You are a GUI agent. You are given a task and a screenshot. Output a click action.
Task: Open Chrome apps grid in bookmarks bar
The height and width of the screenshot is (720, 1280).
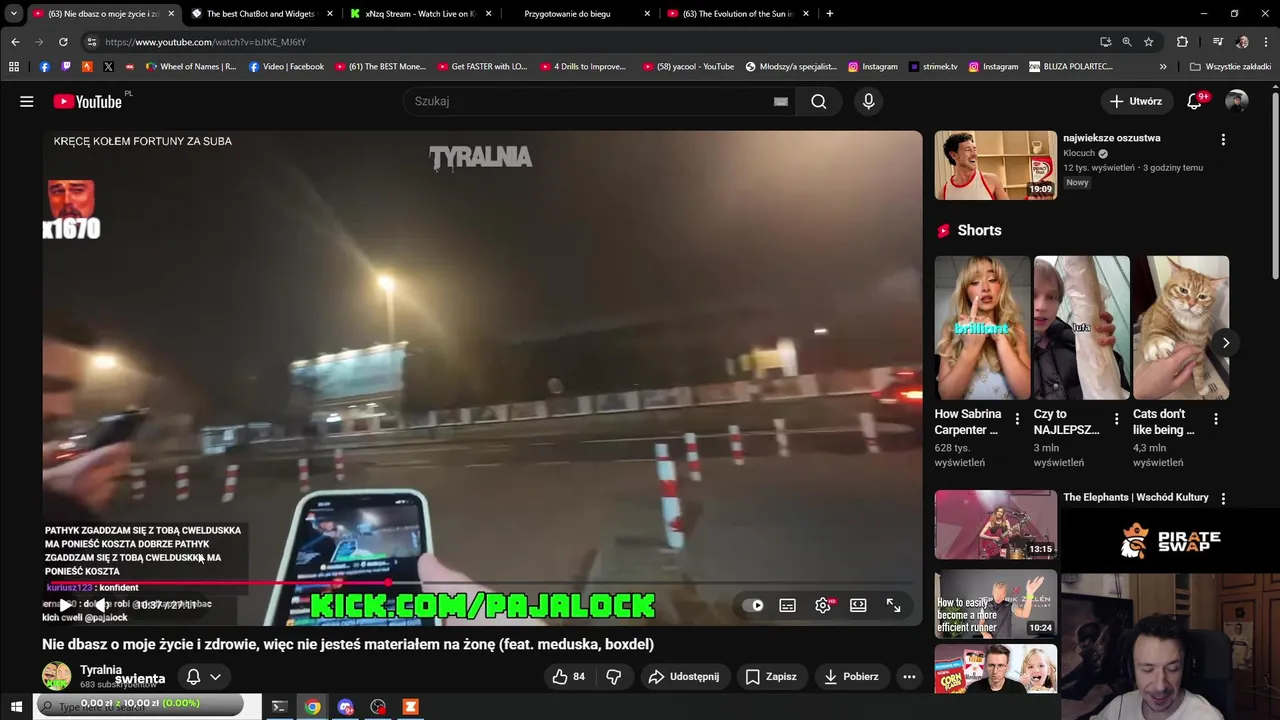[14, 67]
